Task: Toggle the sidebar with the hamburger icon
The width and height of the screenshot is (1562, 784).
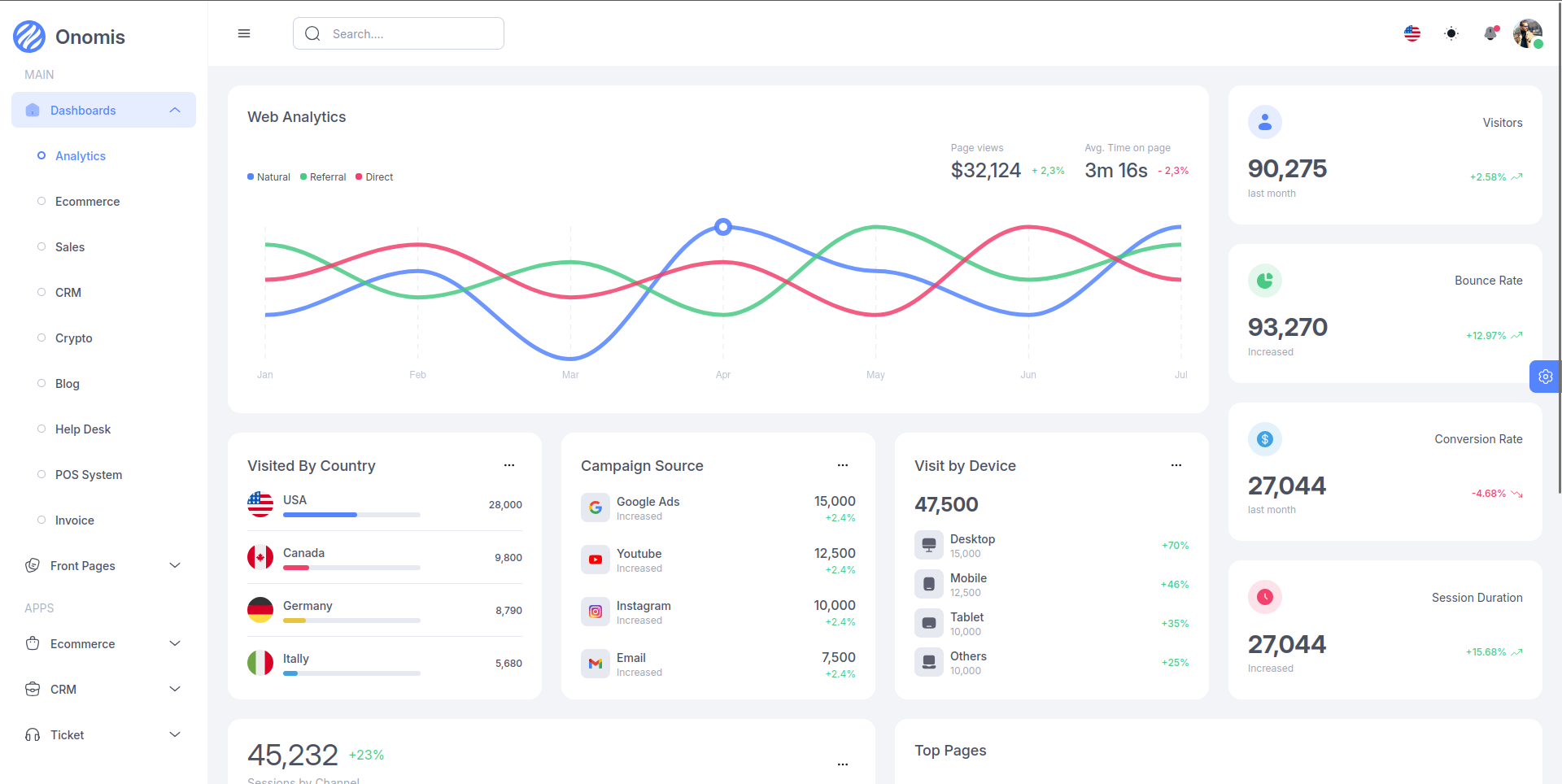Action: click(x=244, y=33)
